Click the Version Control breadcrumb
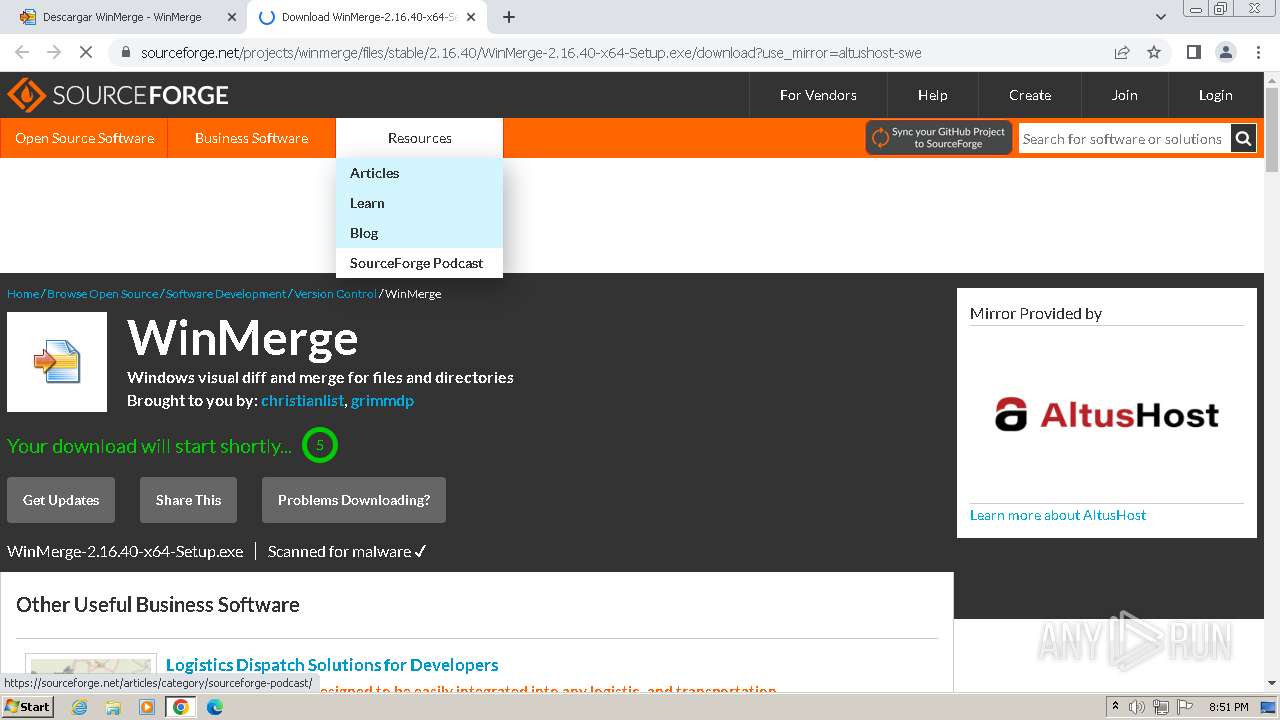The width and height of the screenshot is (1280, 720). (335, 293)
